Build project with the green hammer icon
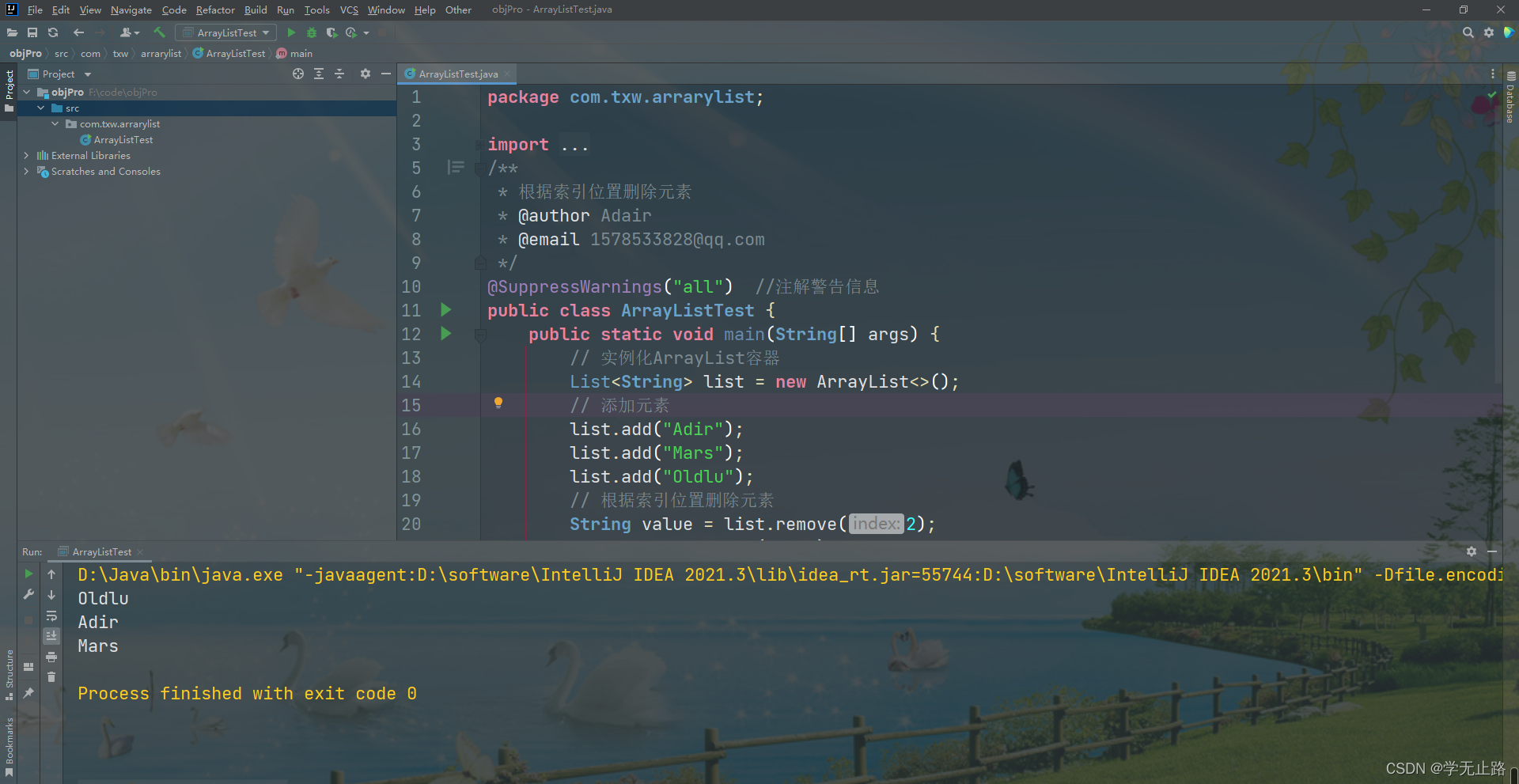Viewport: 1519px width, 784px height. (x=159, y=32)
